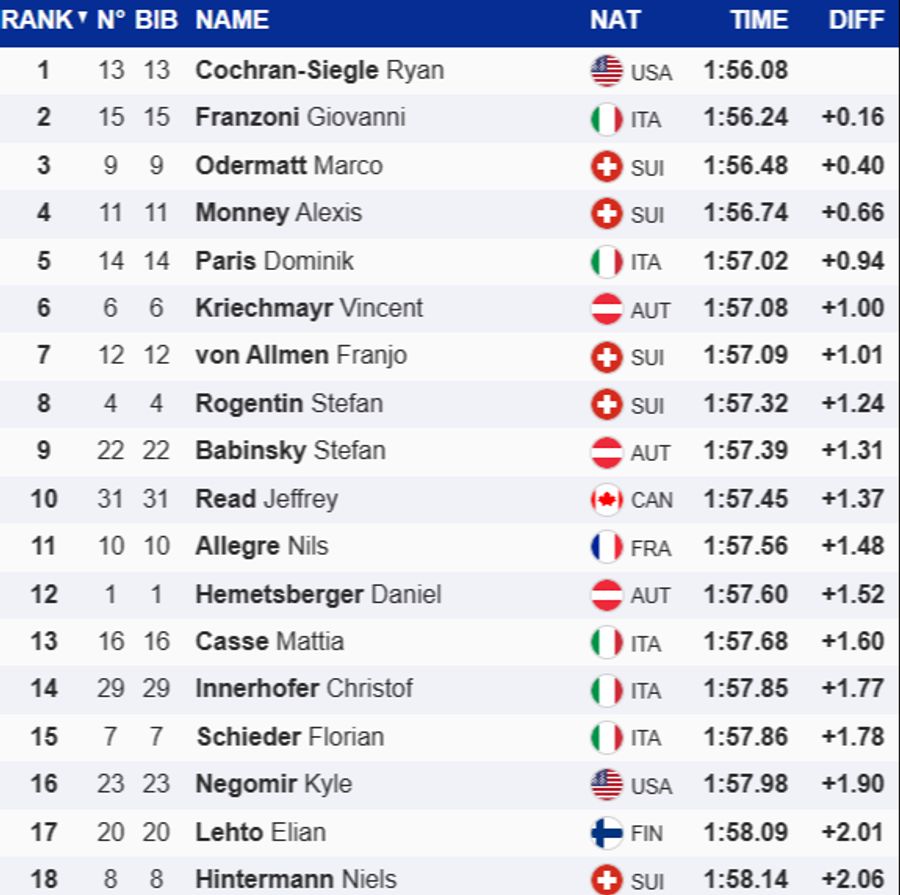The image size is (900, 895).
Task: Click the NAT column header
Action: tap(615, 20)
